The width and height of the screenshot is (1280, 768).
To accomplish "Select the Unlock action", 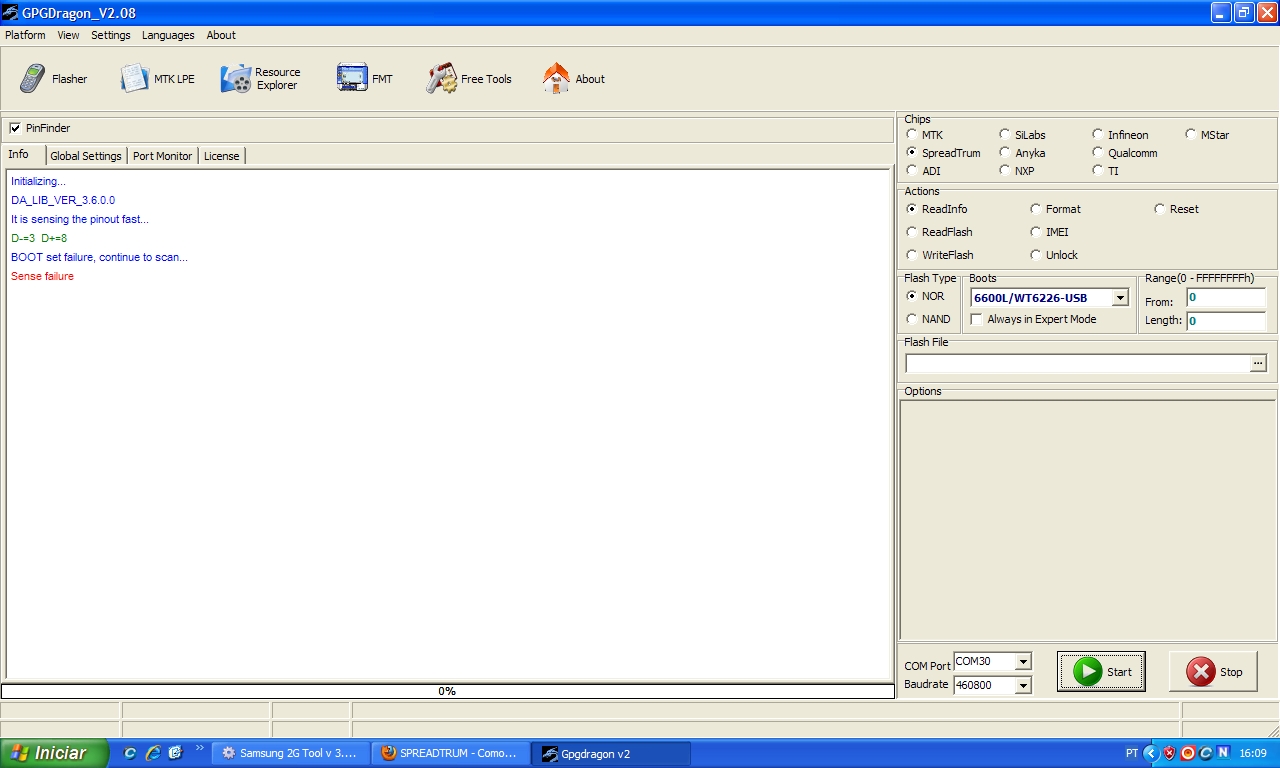I will coord(1036,255).
